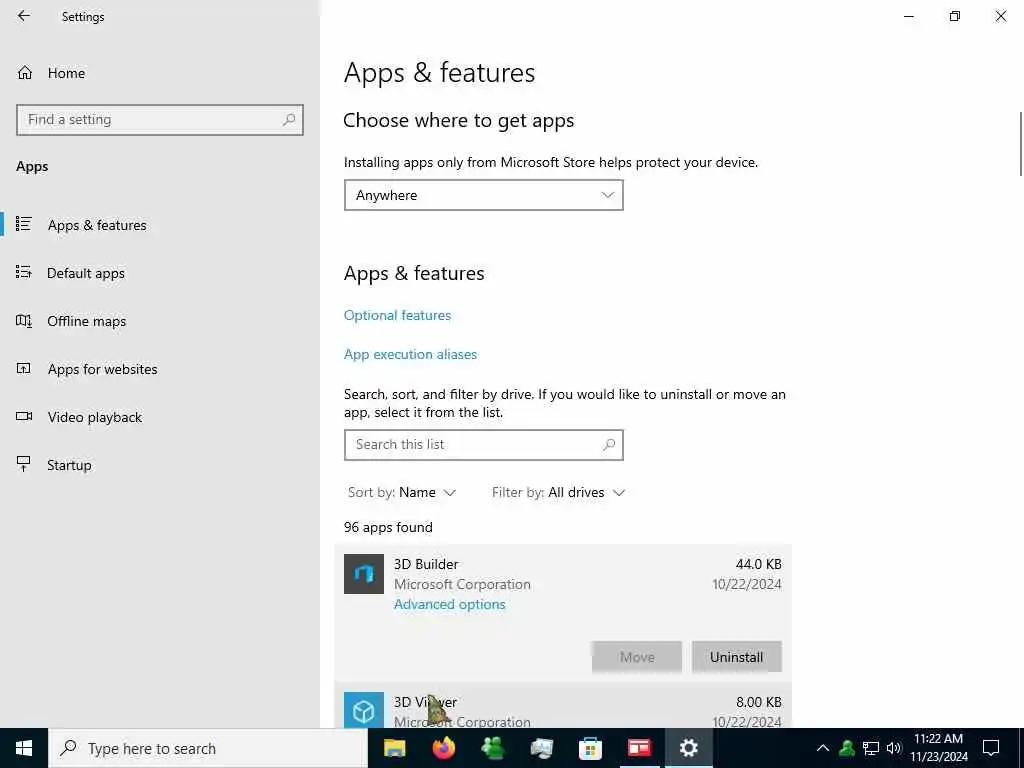Click the Startup sidebar icon
The image size is (1024, 768).
pyautogui.click(x=24, y=464)
